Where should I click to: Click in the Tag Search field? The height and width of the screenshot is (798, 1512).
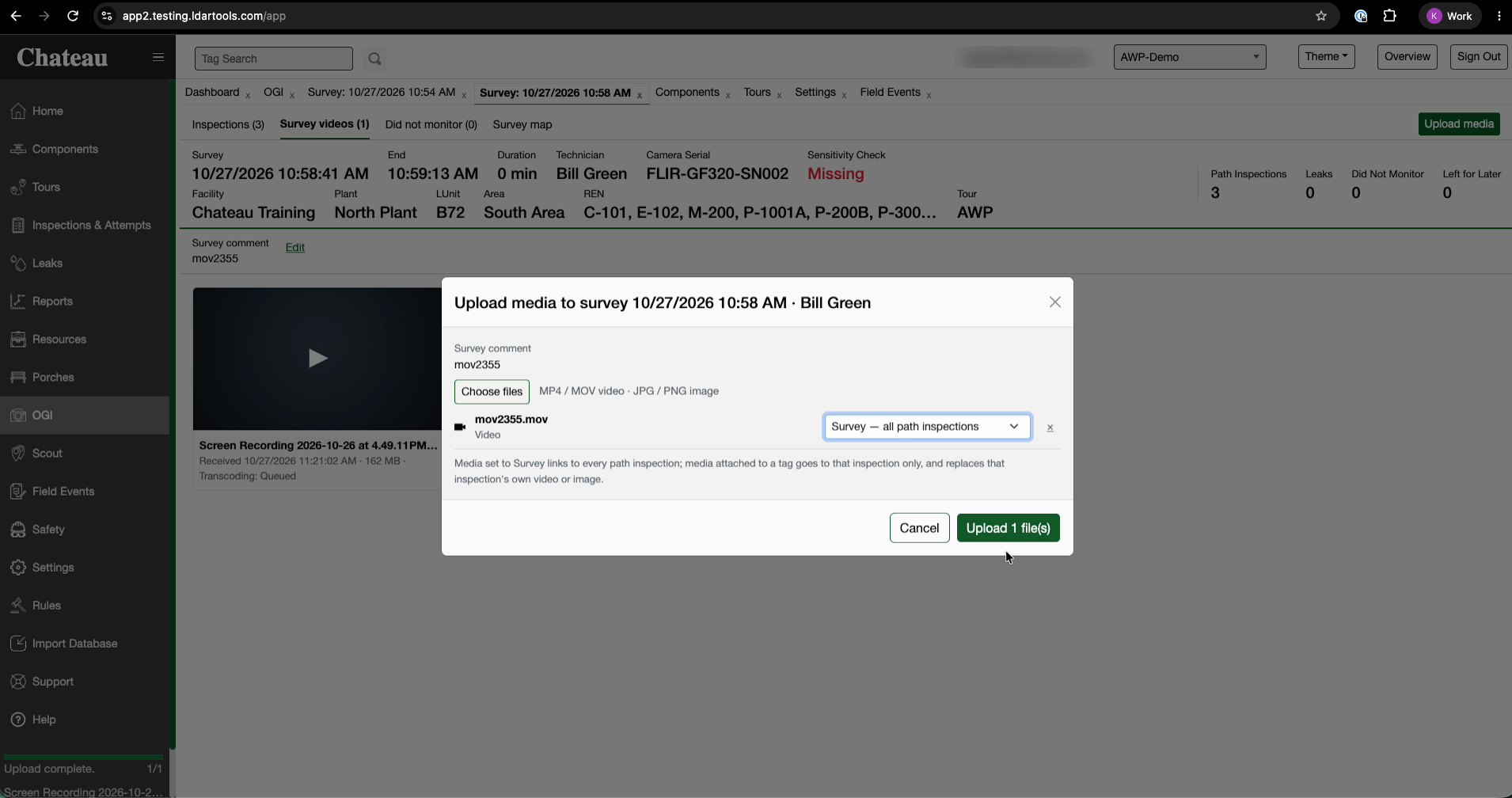point(273,59)
